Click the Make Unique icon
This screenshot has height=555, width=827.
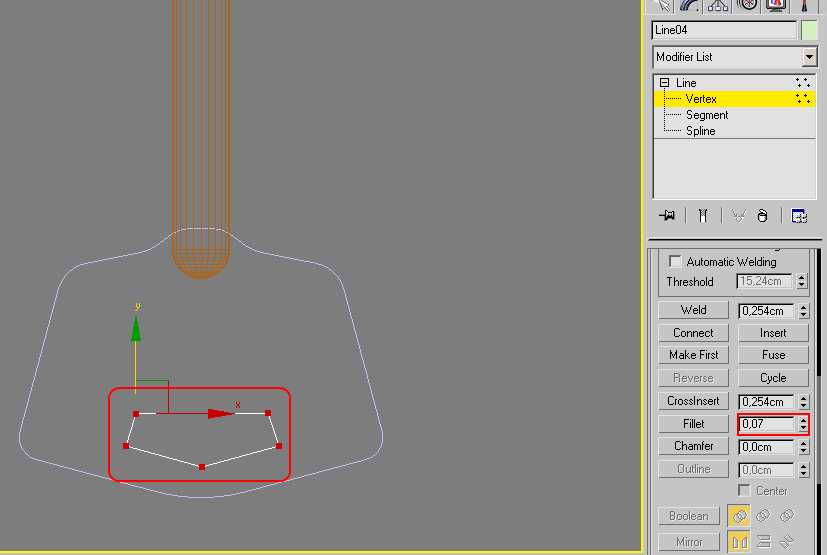tap(738, 215)
